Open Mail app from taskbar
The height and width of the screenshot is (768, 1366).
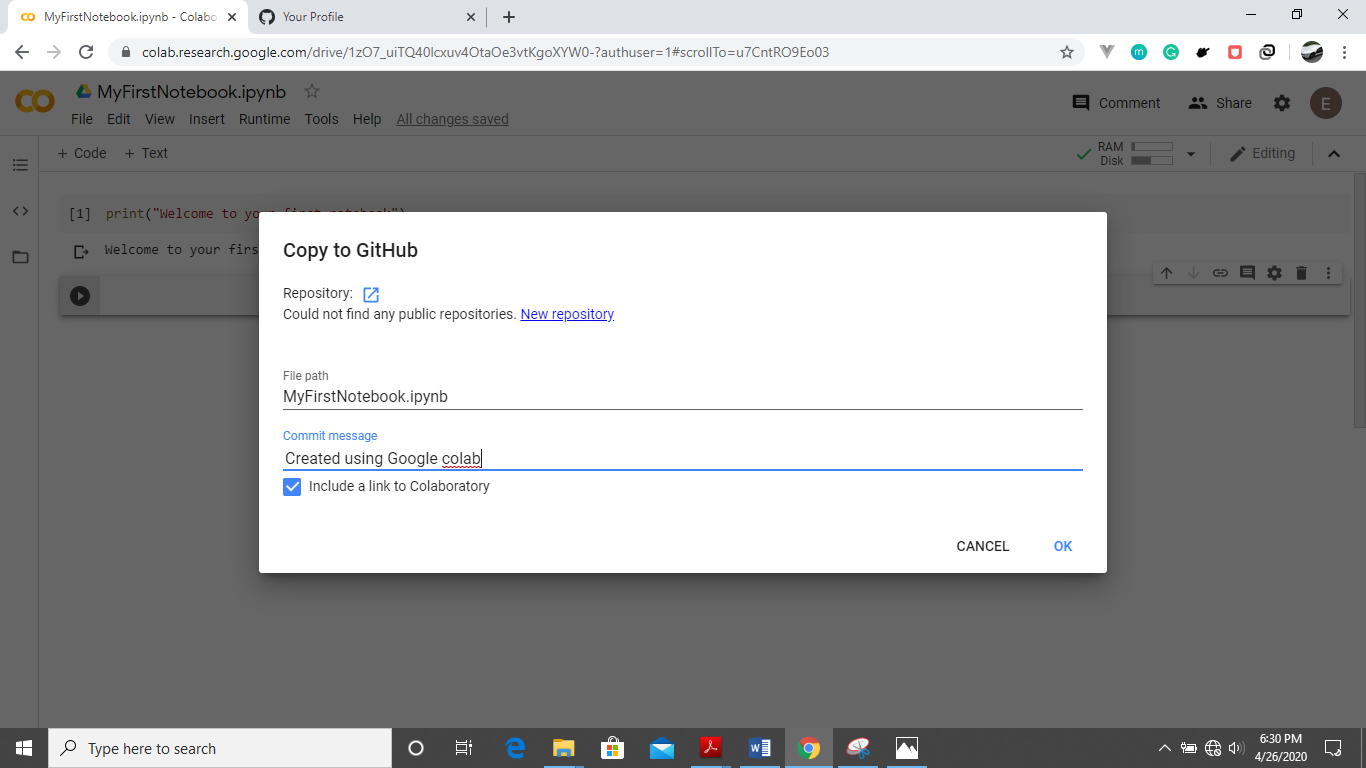coord(662,748)
